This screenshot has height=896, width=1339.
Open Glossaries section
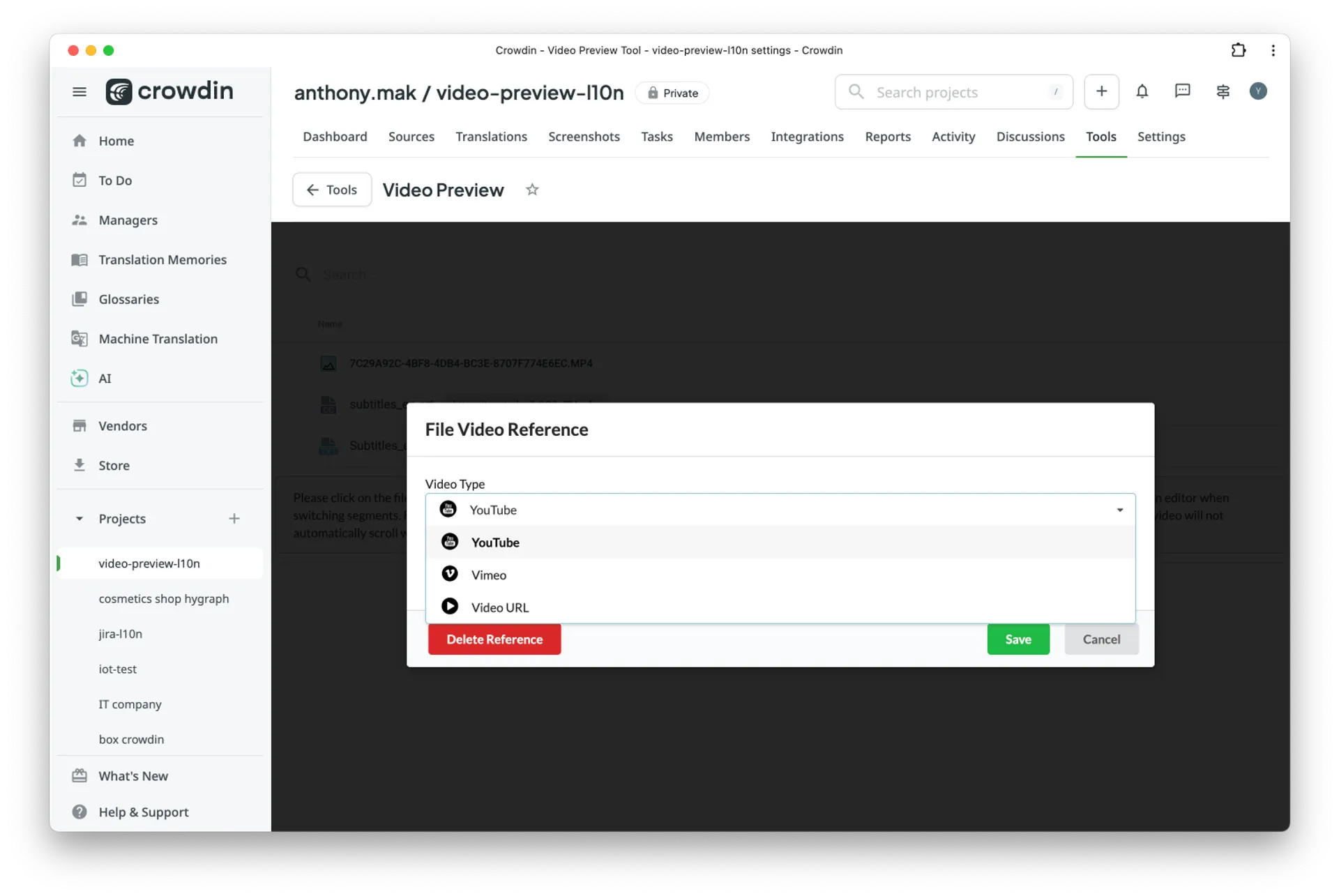coord(128,299)
